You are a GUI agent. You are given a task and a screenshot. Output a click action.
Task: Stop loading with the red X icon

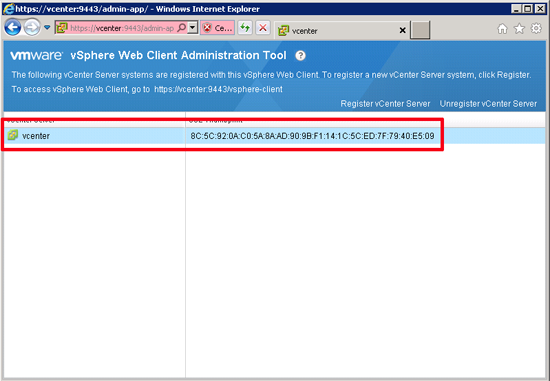(263, 27)
